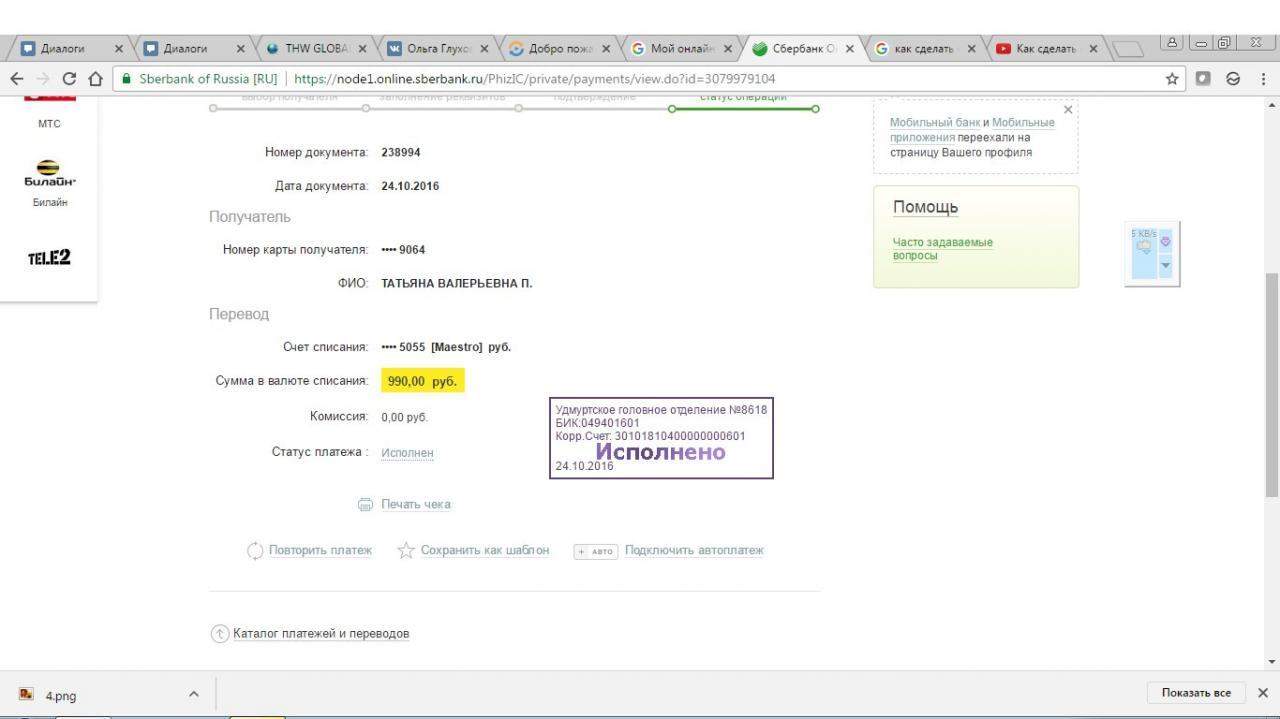1280x719 pixels.
Task: Go back with the browser back arrow
Action: [x=16, y=79]
